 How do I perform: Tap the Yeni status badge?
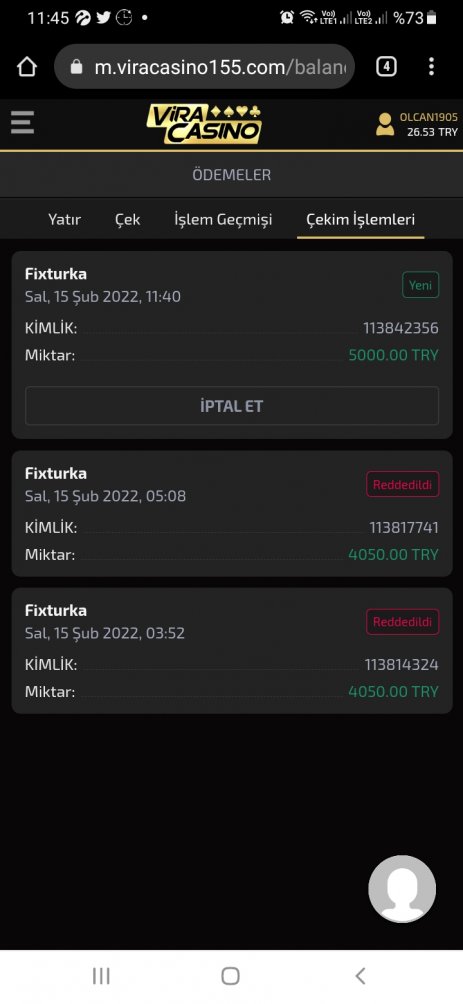pyautogui.click(x=421, y=285)
